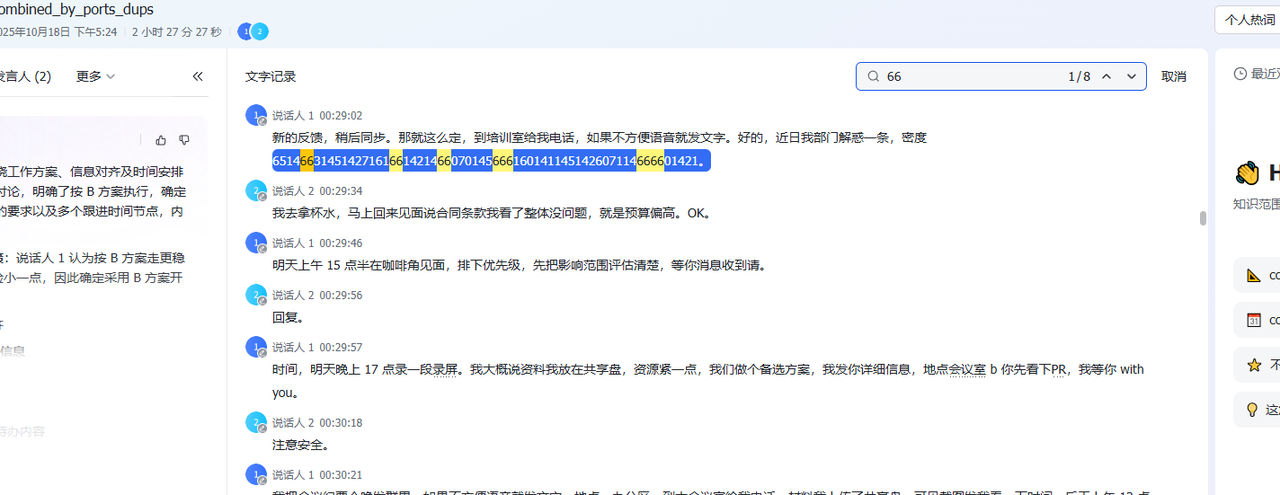The image size is (1280, 495).
Task: Click the thumbs down icon on the summary
Action: pos(184,141)
